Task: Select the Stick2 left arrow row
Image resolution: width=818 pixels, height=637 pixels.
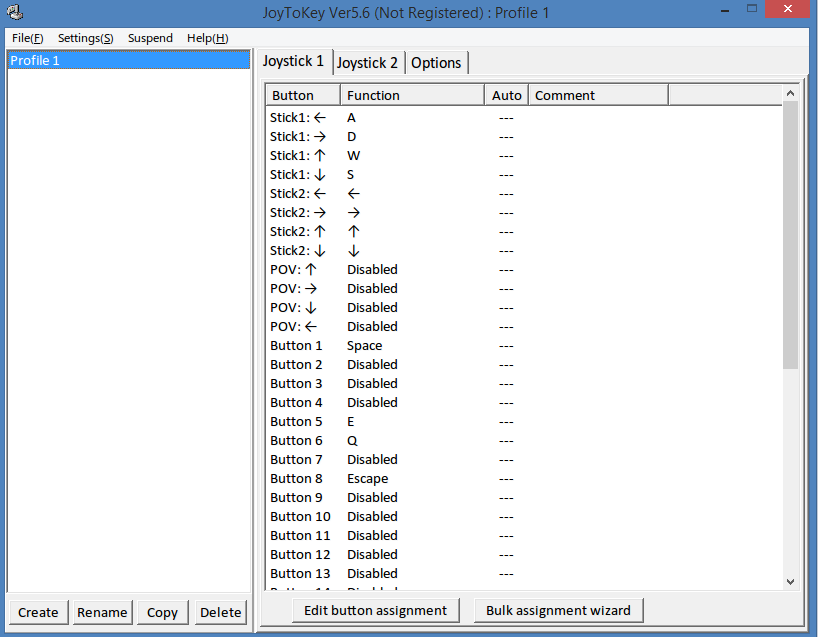Action: tap(524, 194)
